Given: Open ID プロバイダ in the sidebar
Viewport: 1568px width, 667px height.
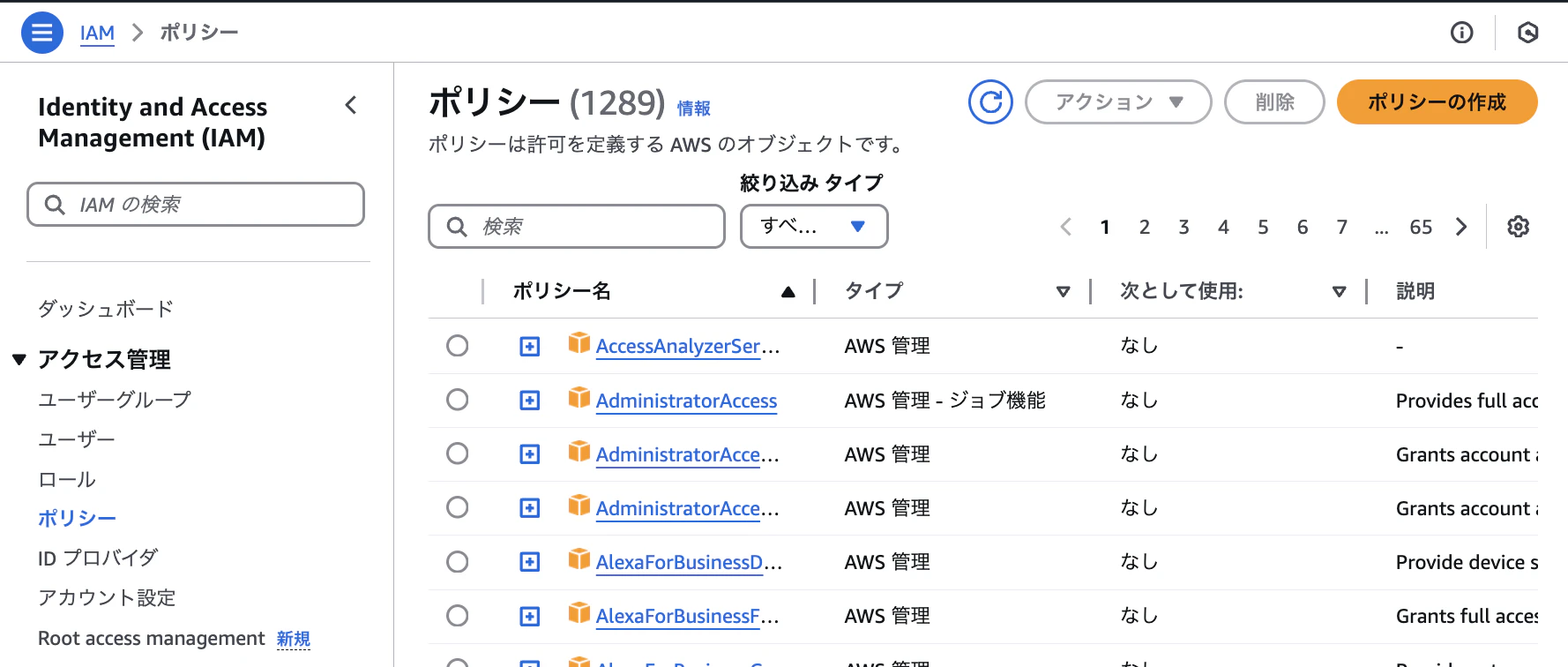Looking at the screenshot, I should (98, 558).
